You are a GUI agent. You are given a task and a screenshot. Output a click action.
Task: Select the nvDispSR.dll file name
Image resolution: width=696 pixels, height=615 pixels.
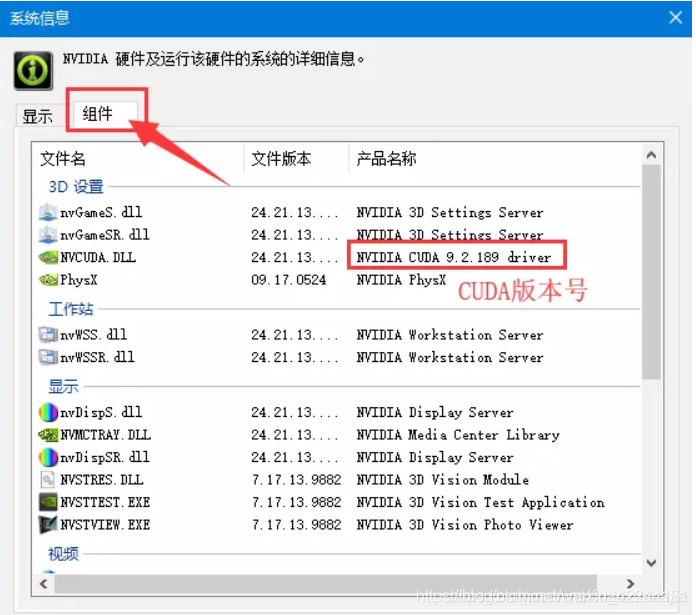(x=105, y=457)
